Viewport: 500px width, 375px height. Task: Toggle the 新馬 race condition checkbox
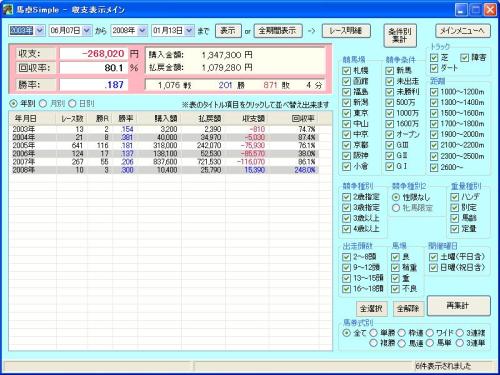390,71
